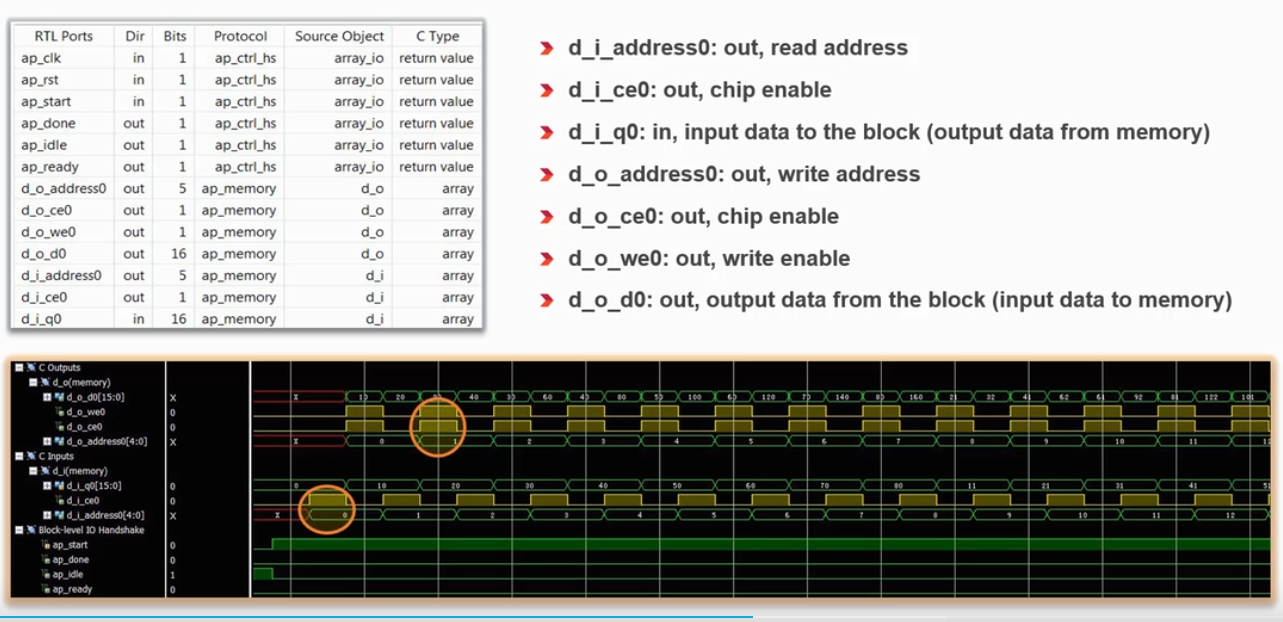
Task: Click the Protocol column header
Action: click(240, 36)
